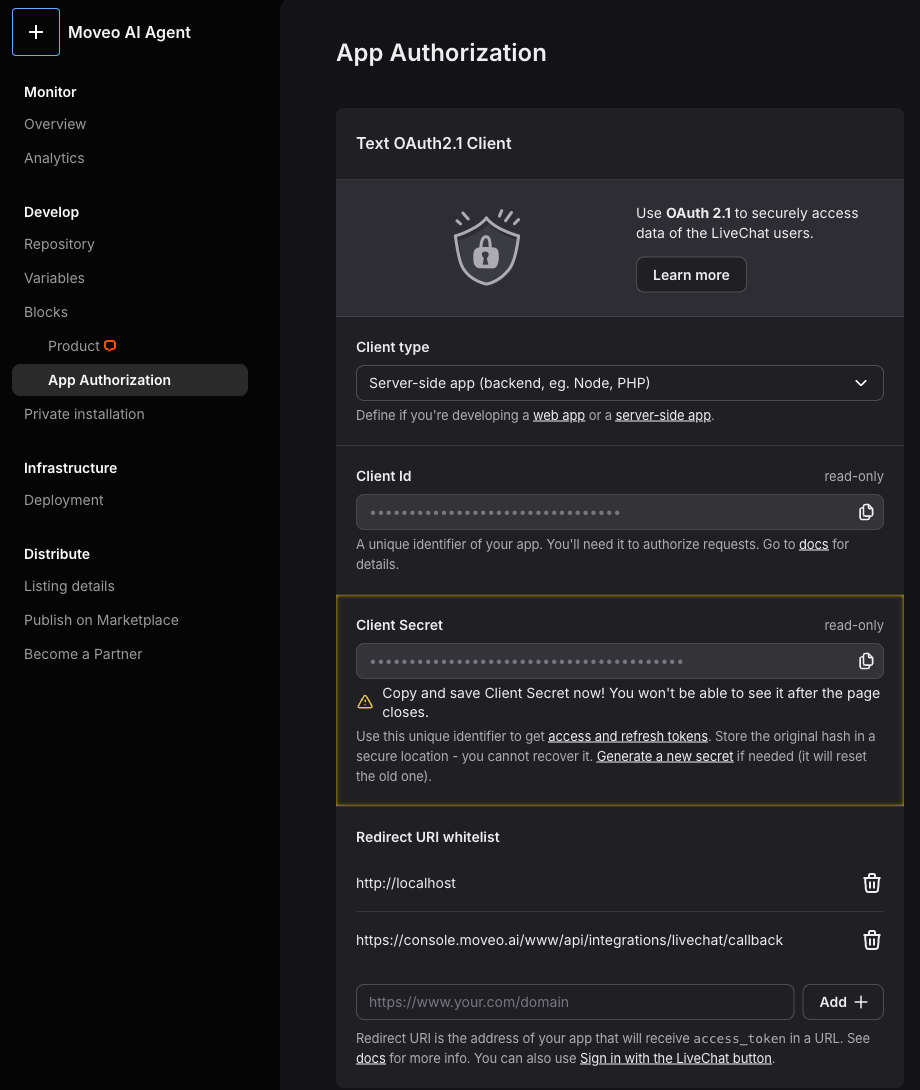
Task: Click the Redirect URI whitelist label
Action: click(x=428, y=837)
